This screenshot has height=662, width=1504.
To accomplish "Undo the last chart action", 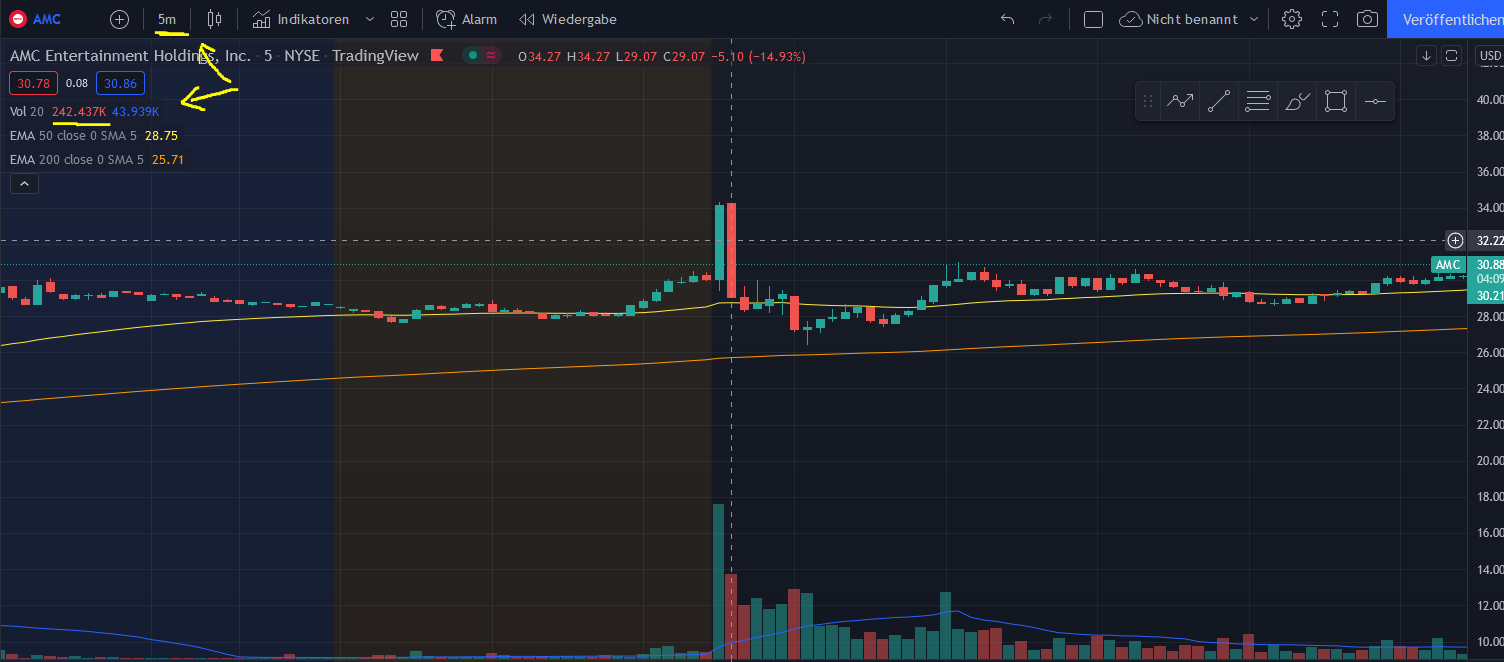I will pyautogui.click(x=1007, y=19).
